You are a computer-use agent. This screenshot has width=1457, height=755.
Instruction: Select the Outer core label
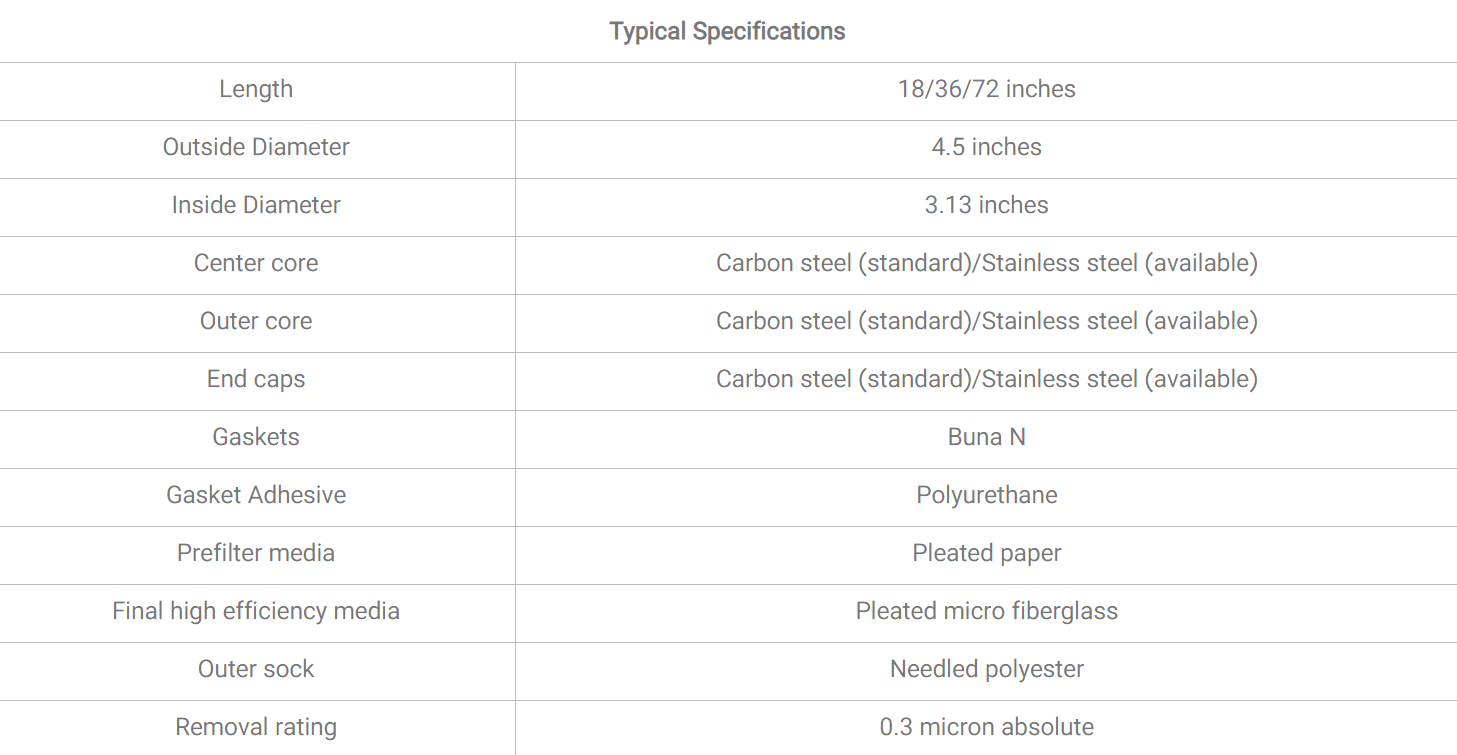256,321
